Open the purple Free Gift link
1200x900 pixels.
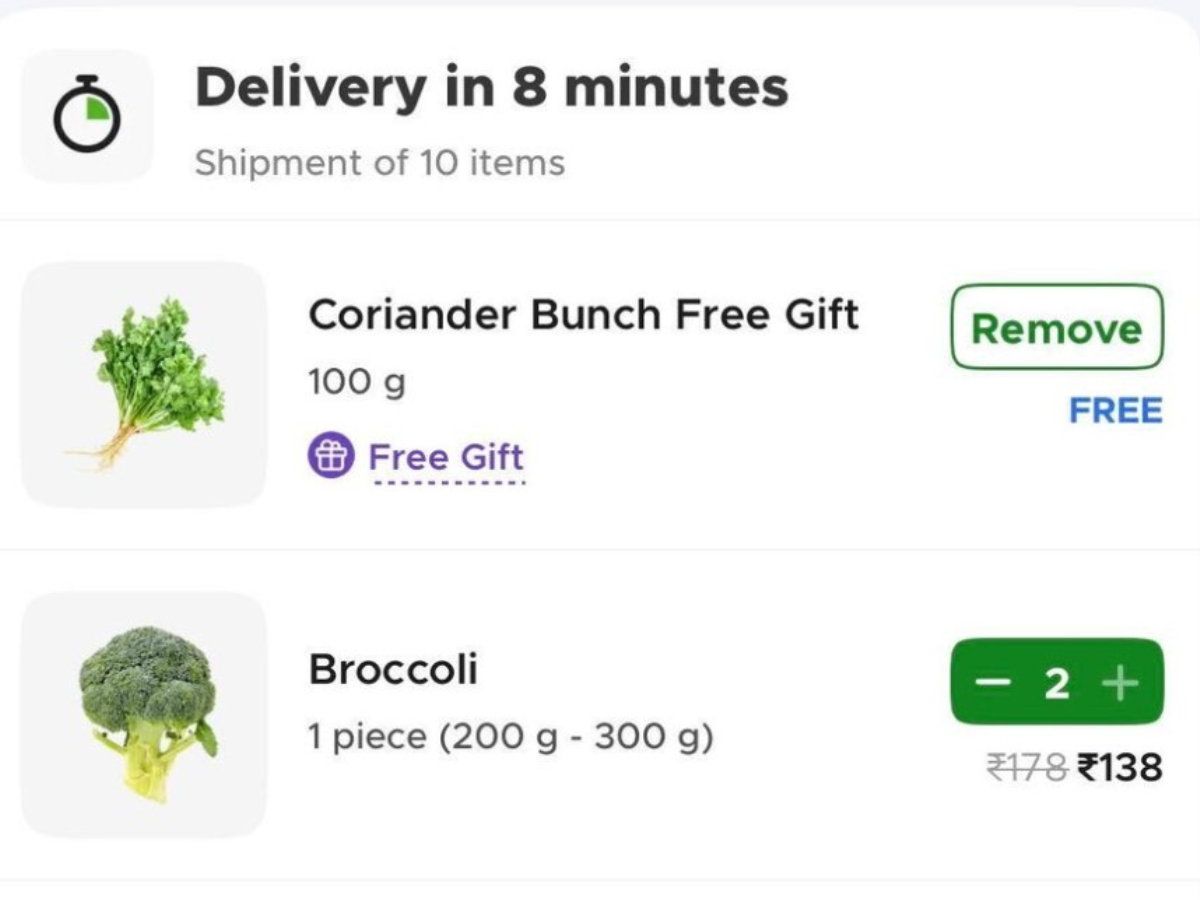point(446,457)
